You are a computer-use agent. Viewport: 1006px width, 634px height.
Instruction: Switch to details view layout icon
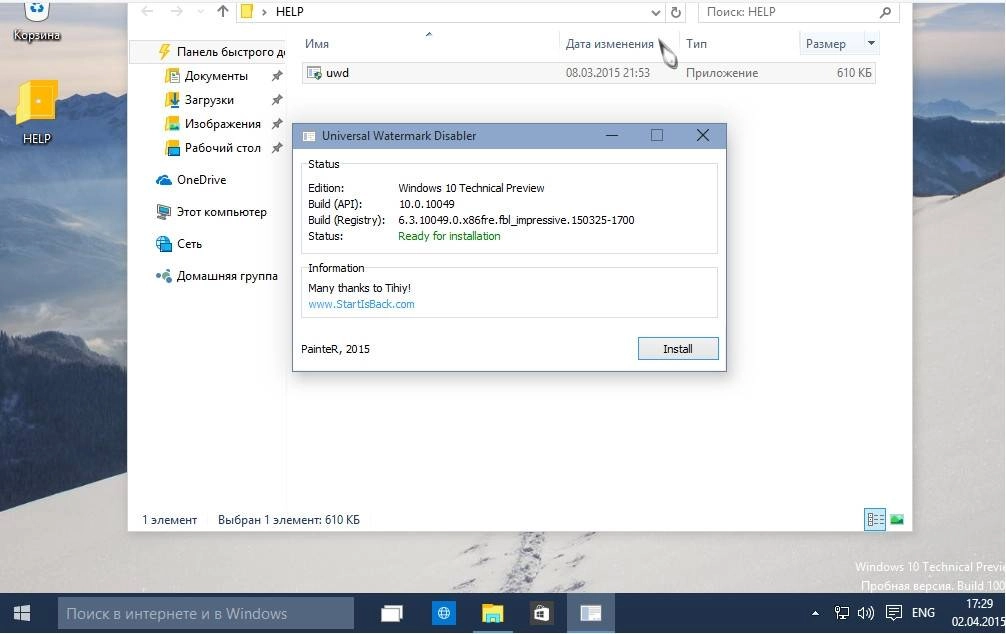tap(875, 519)
